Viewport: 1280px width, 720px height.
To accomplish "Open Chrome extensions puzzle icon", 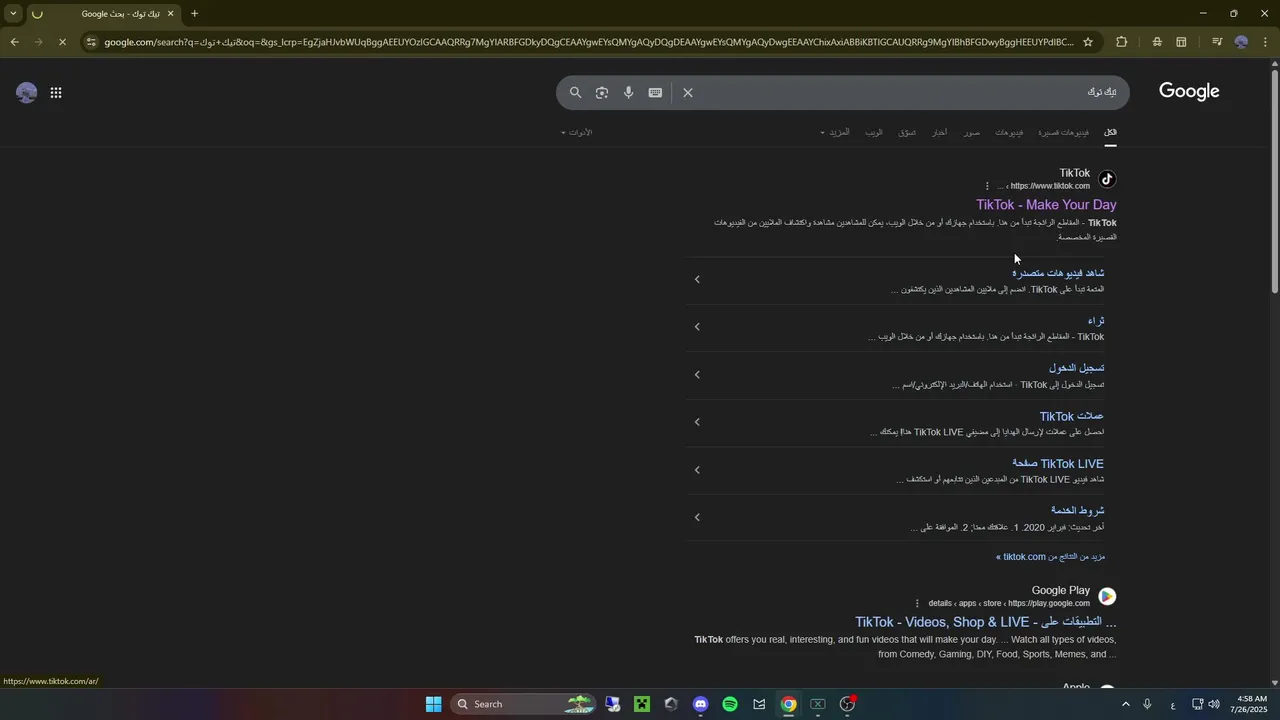I will (1121, 42).
